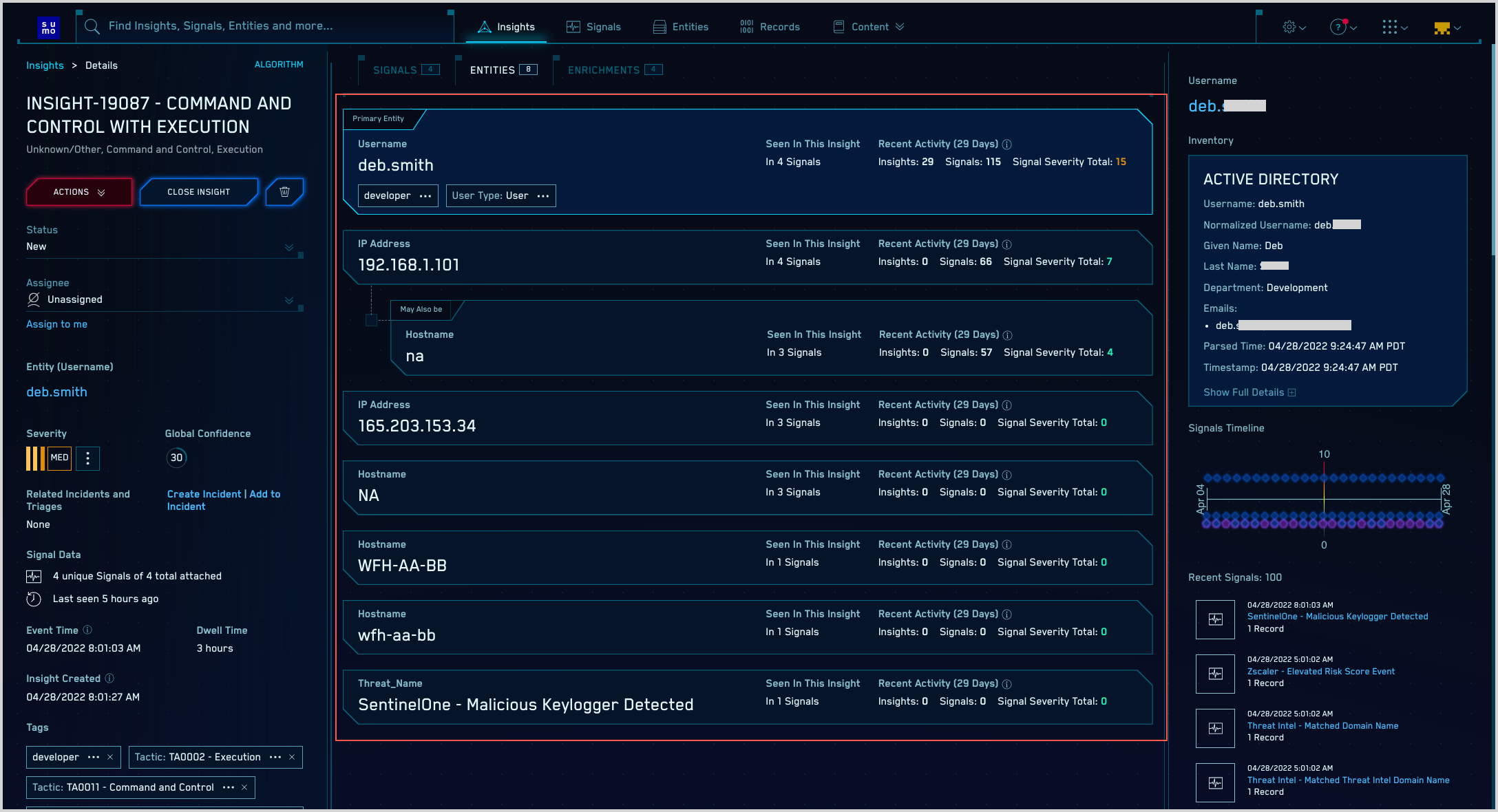
Task: Open the settings gear menu
Action: pyautogui.click(x=1290, y=27)
